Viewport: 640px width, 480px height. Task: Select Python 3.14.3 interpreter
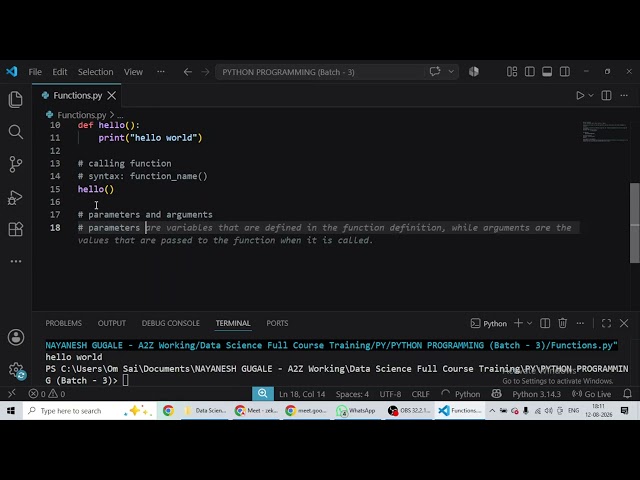[536, 394]
